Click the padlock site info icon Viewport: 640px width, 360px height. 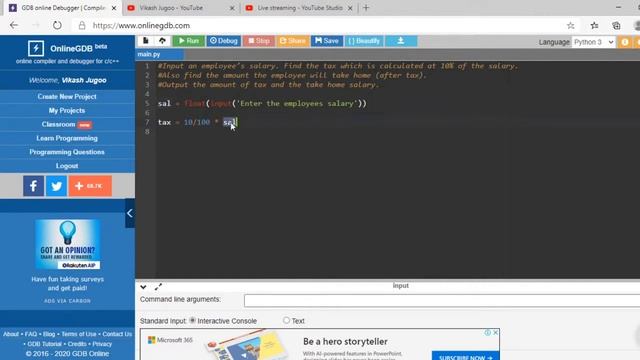click(82, 26)
